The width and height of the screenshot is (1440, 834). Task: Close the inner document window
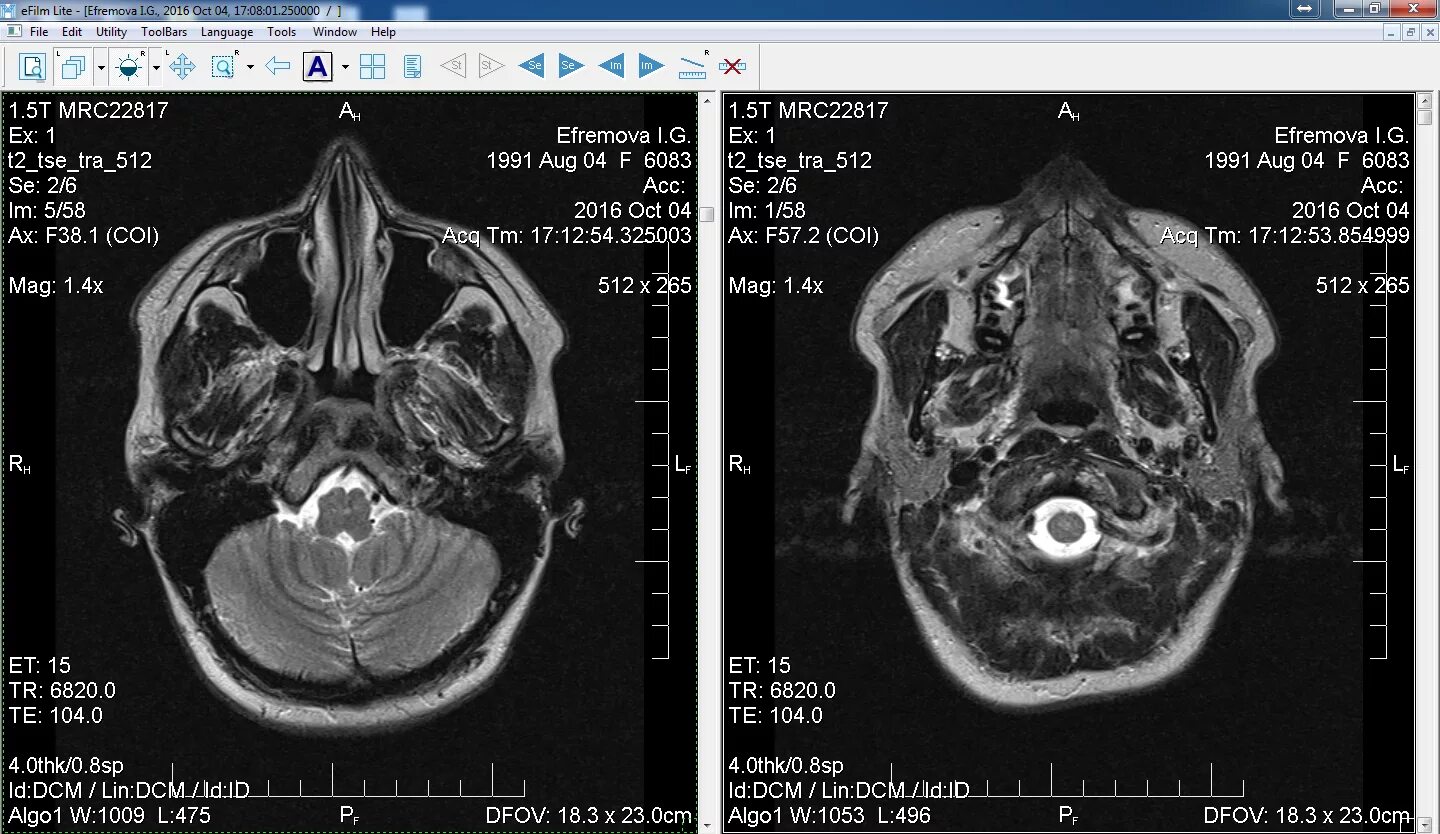[x=1428, y=32]
